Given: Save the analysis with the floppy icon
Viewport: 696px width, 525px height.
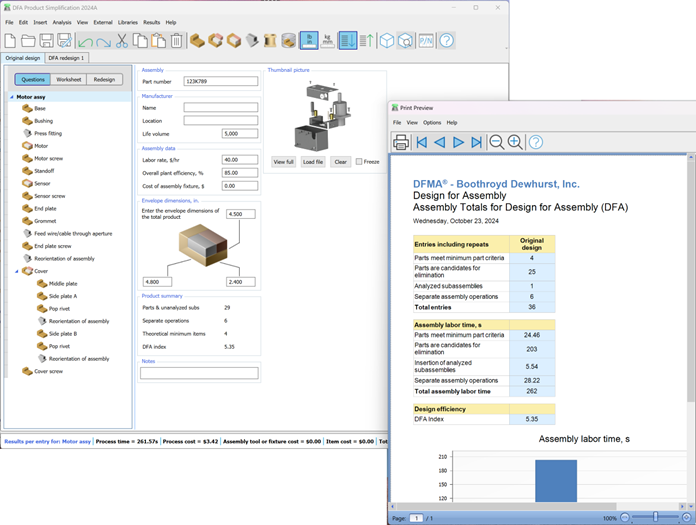Looking at the screenshot, I should click(46, 41).
